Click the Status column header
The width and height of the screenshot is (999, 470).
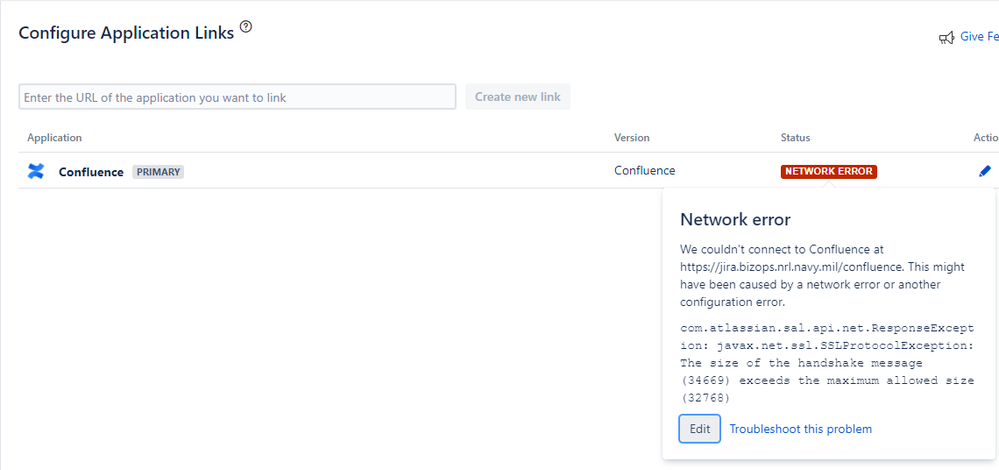(x=795, y=138)
